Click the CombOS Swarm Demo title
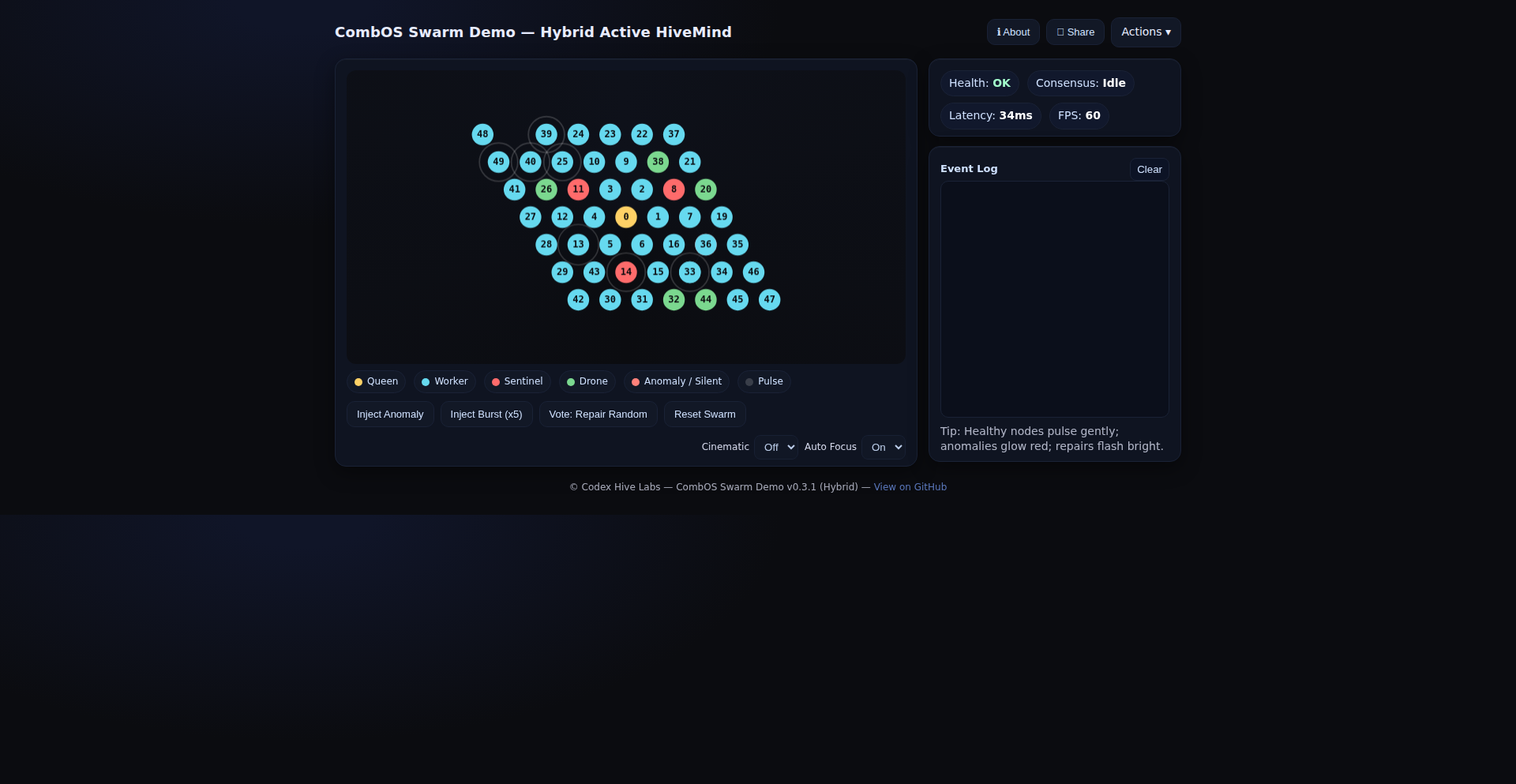 pyautogui.click(x=533, y=32)
